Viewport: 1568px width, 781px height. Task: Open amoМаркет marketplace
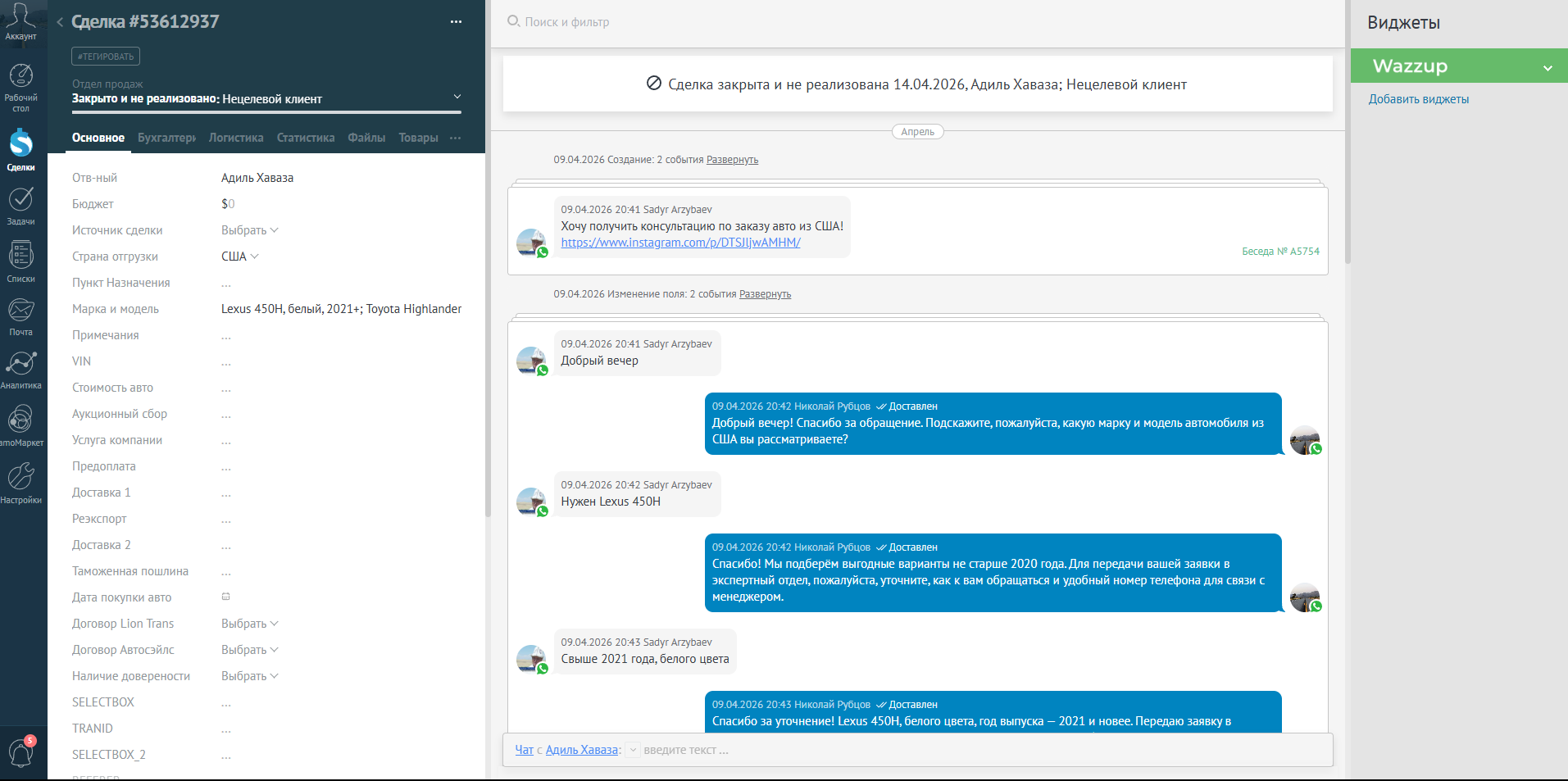pyautogui.click(x=20, y=426)
